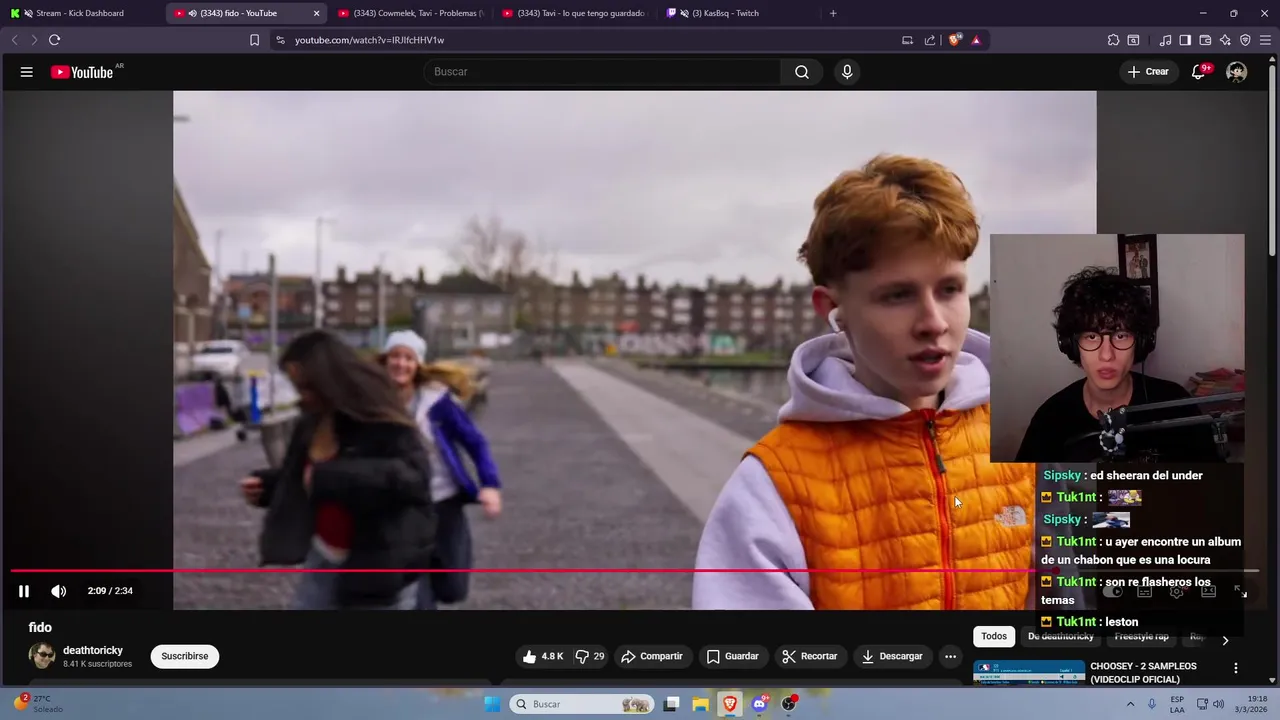This screenshot has width=1280, height=720.
Task: Download the video with Descargar
Action: 892,657
